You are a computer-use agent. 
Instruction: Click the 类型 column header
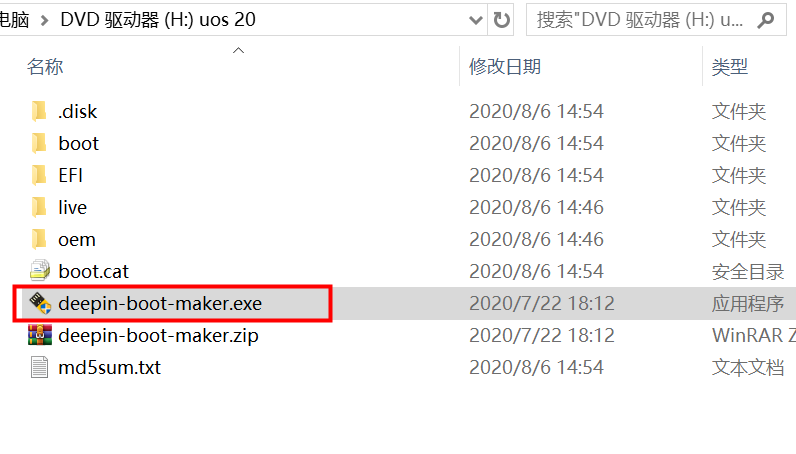click(729, 67)
